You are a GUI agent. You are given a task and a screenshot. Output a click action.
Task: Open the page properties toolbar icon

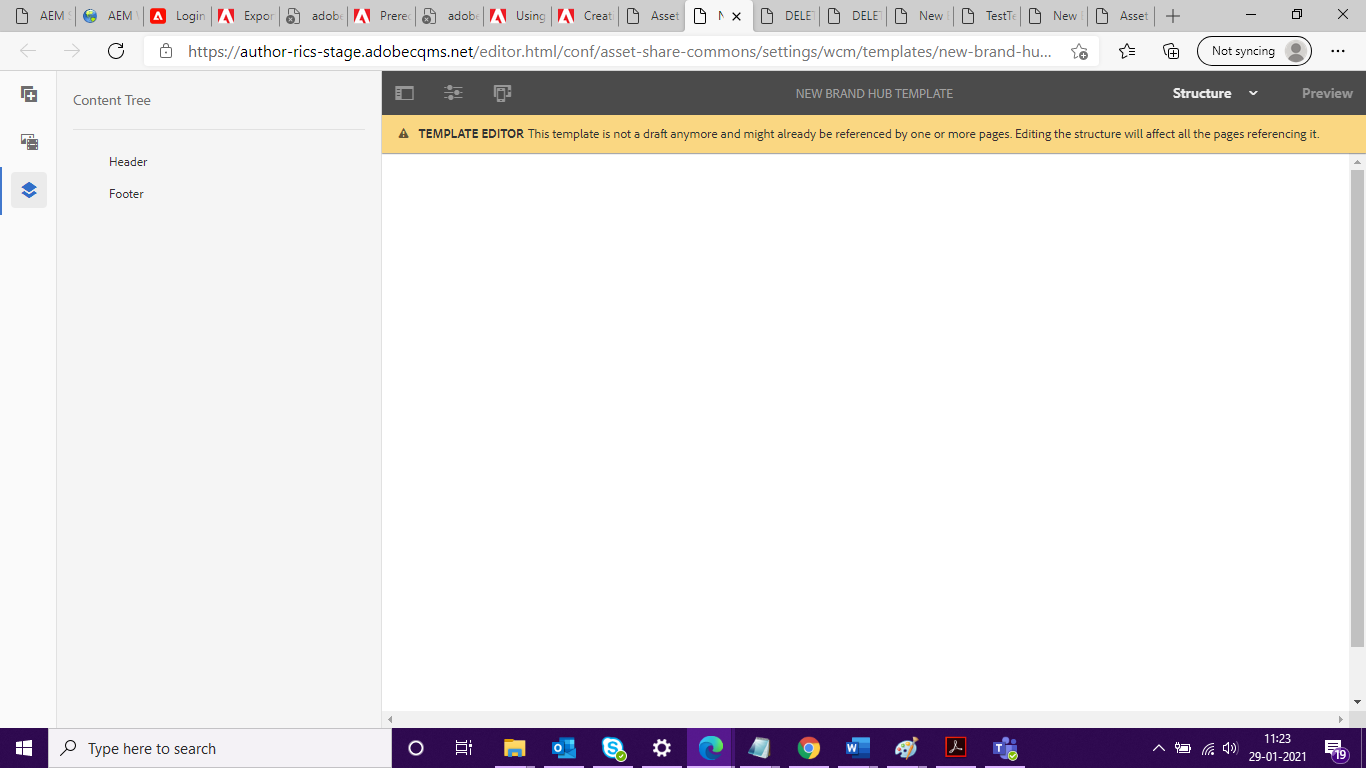pyautogui.click(x=453, y=92)
